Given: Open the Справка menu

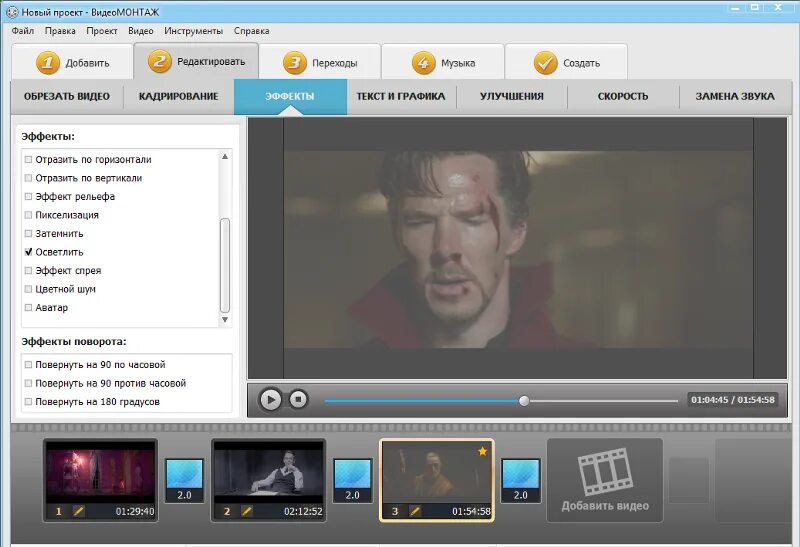Looking at the screenshot, I should 252,31.
